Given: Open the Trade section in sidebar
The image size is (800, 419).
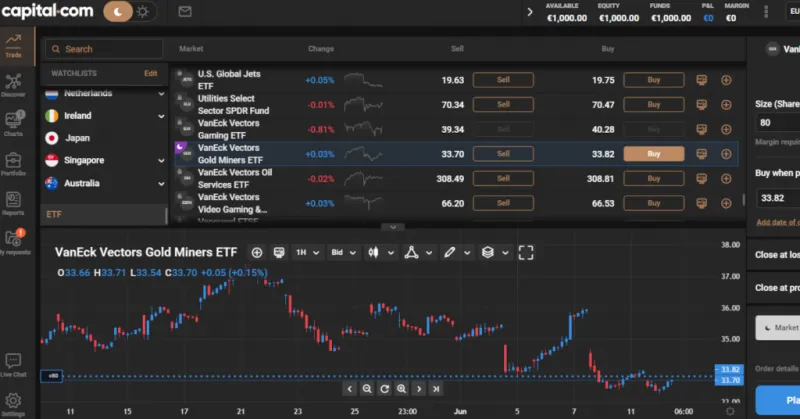Looking at the screenshot, I should click(14, 46).
